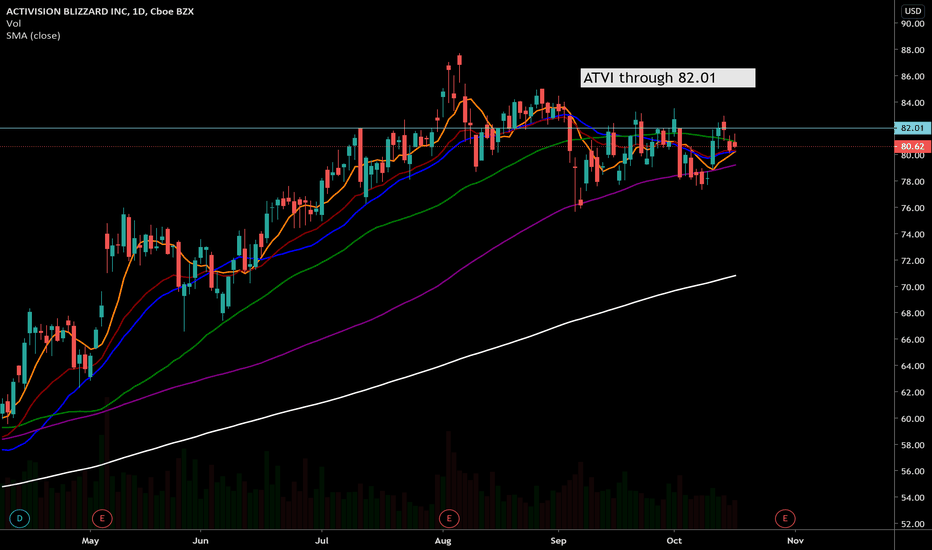Click the May label on time axis

(90, 540)
